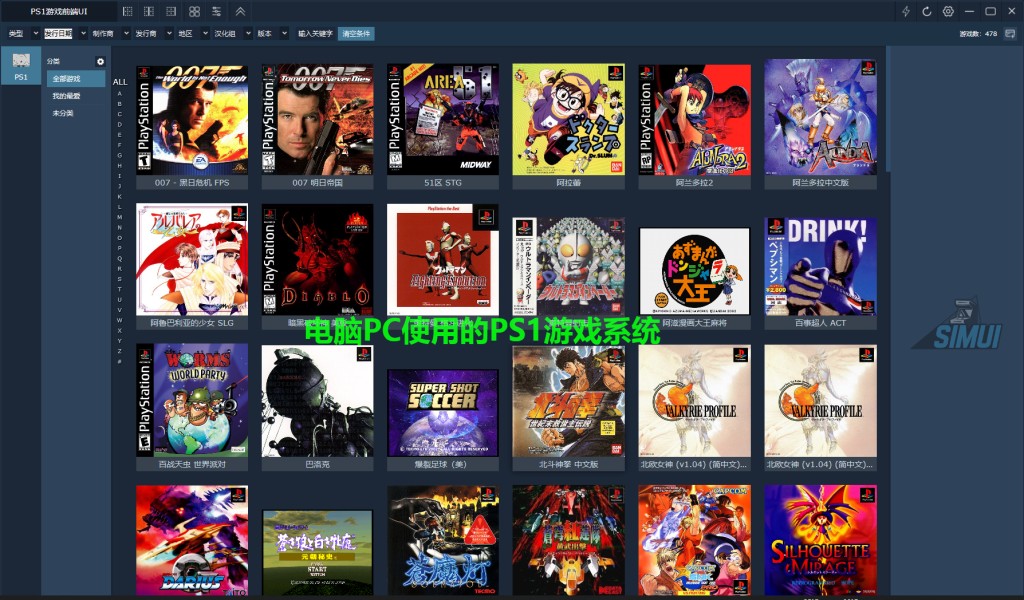The height and width of the screenshot is (600, 1024).
Task: Open the settings gear in title bar
Action: 948,11
